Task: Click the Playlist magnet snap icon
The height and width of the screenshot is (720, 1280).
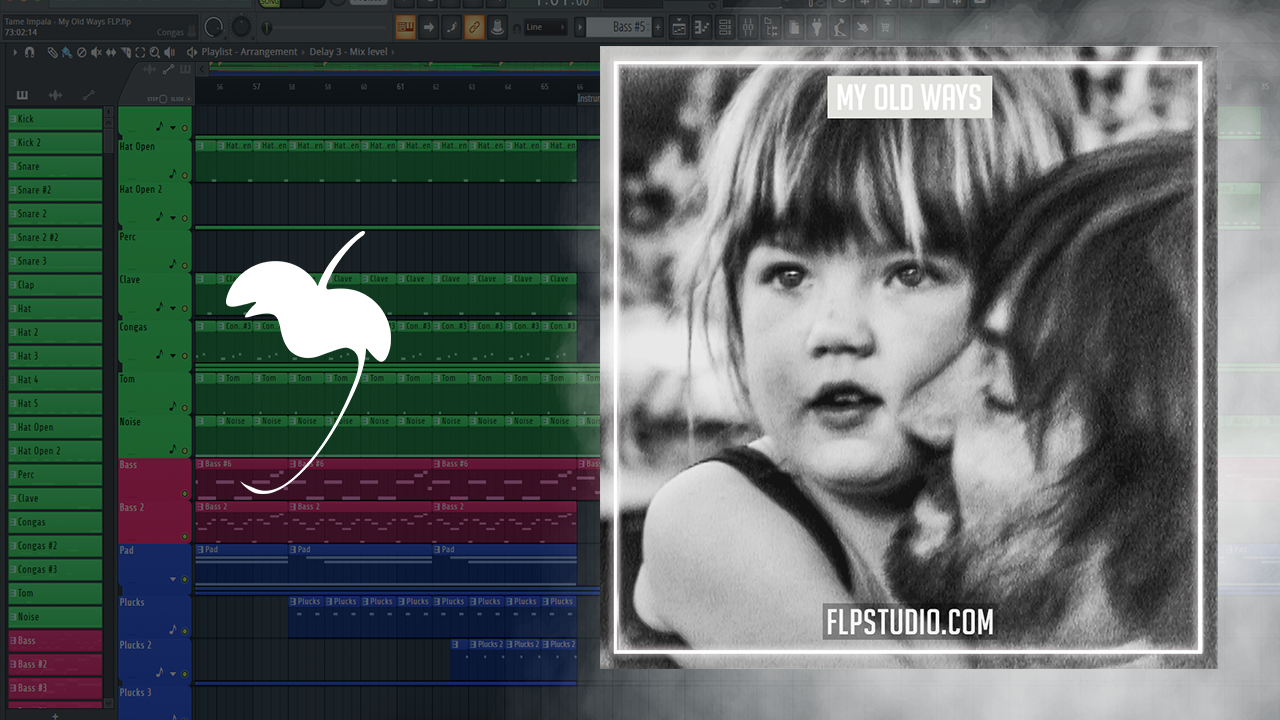Action: pyautogui.click(x=30, y=52)
